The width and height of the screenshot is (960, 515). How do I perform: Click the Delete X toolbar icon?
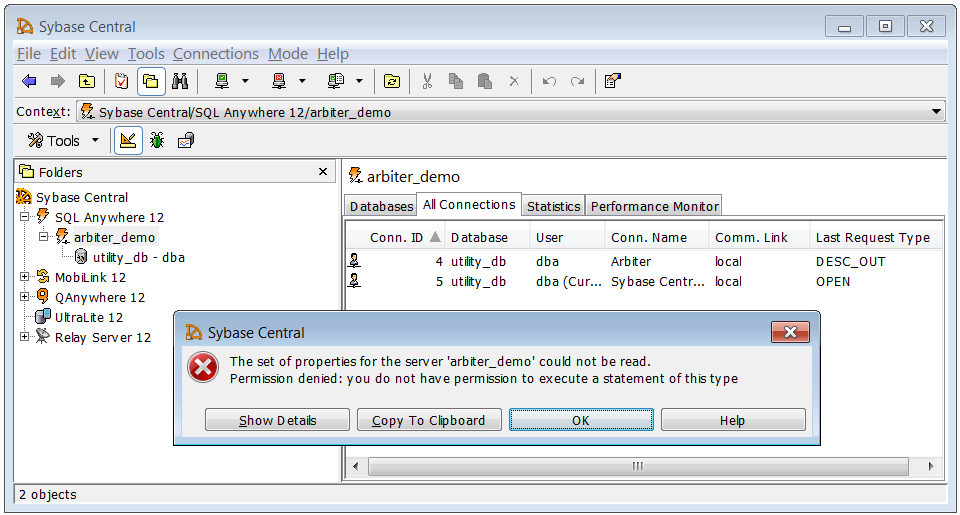click(x=514, y=81)
